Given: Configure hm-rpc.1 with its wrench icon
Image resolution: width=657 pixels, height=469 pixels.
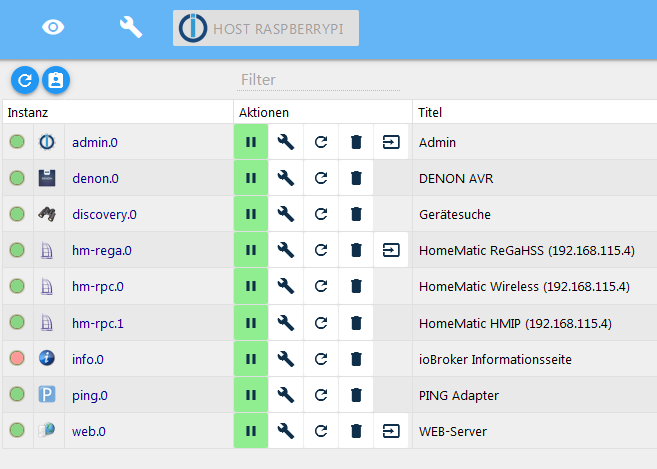Looking at the screenshot, I should pos(286,323).
